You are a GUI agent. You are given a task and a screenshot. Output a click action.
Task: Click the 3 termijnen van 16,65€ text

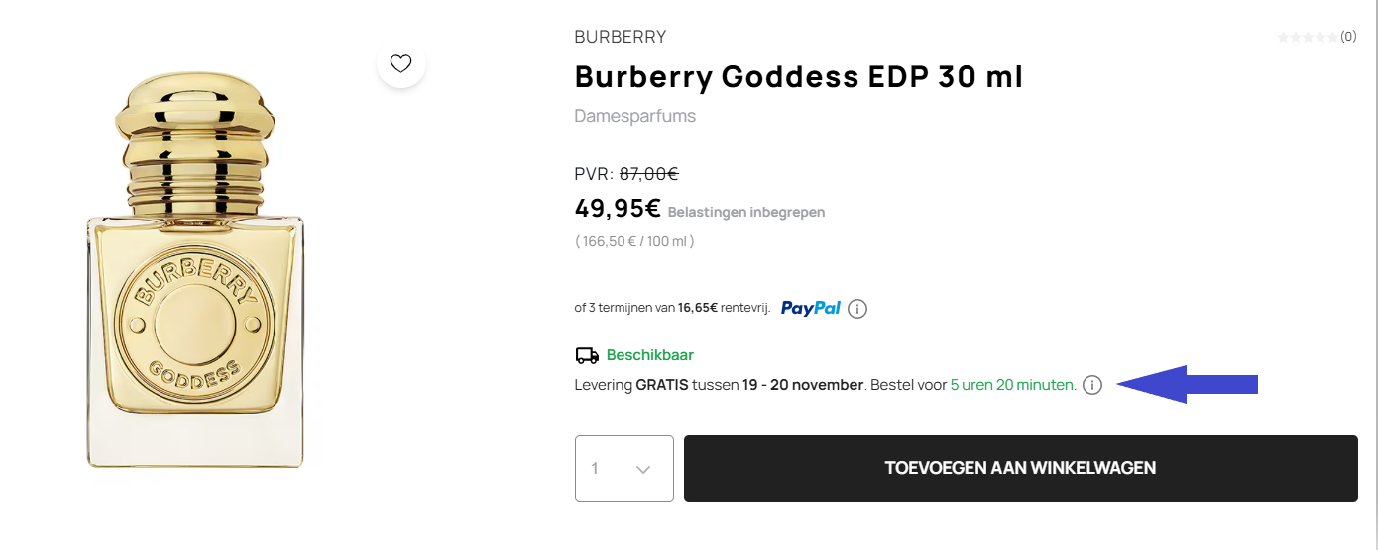pos(672,309)
